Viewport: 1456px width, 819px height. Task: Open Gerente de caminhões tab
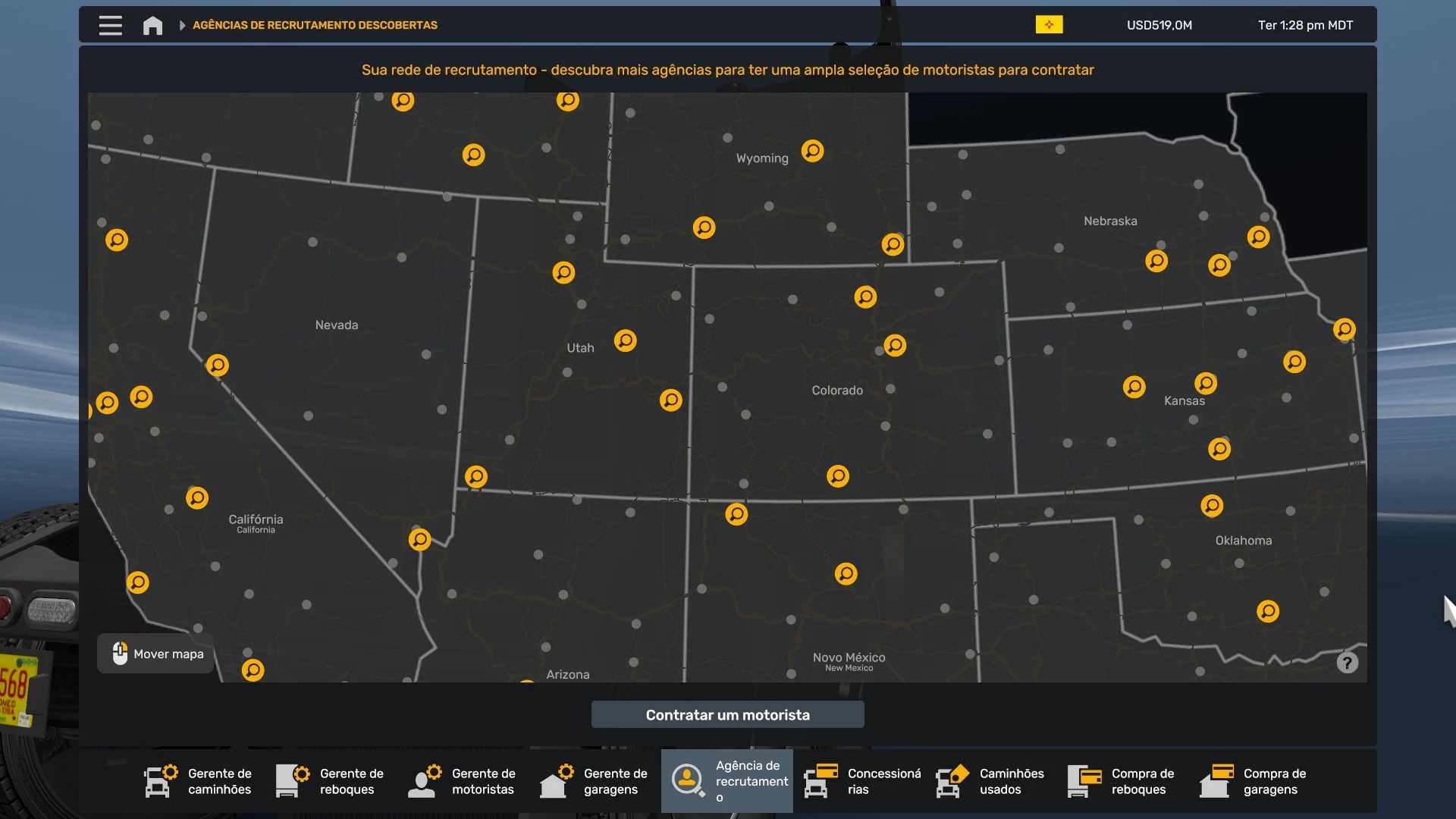coord(199,781)
